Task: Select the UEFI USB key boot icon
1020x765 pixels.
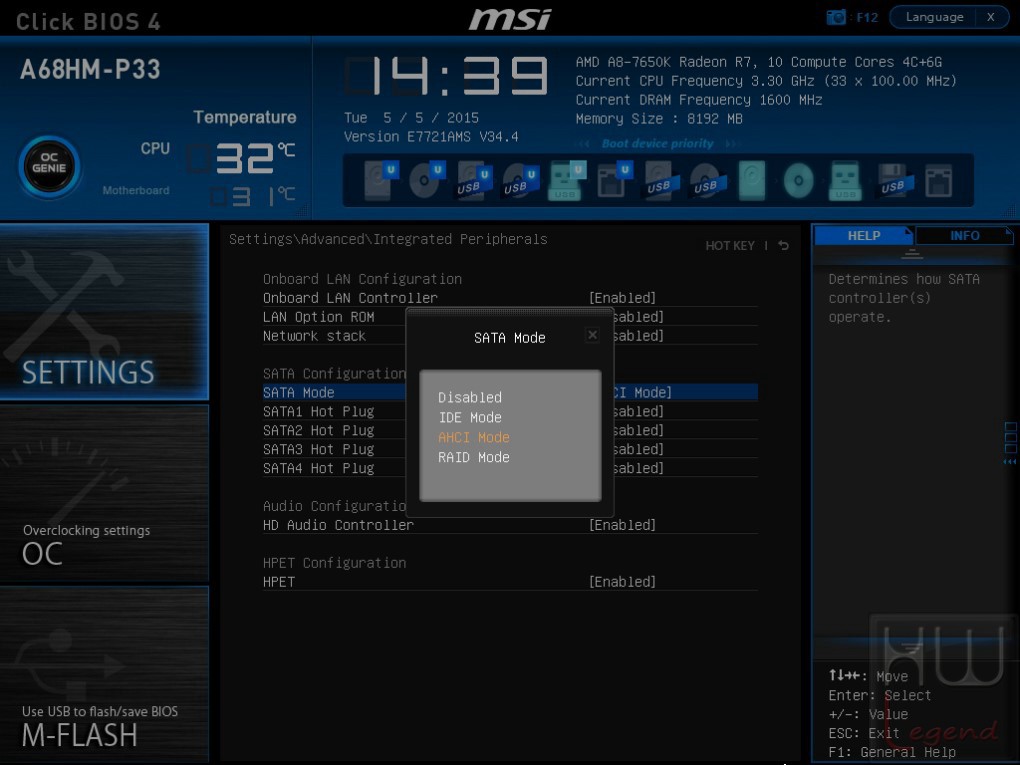Action: 567,180
